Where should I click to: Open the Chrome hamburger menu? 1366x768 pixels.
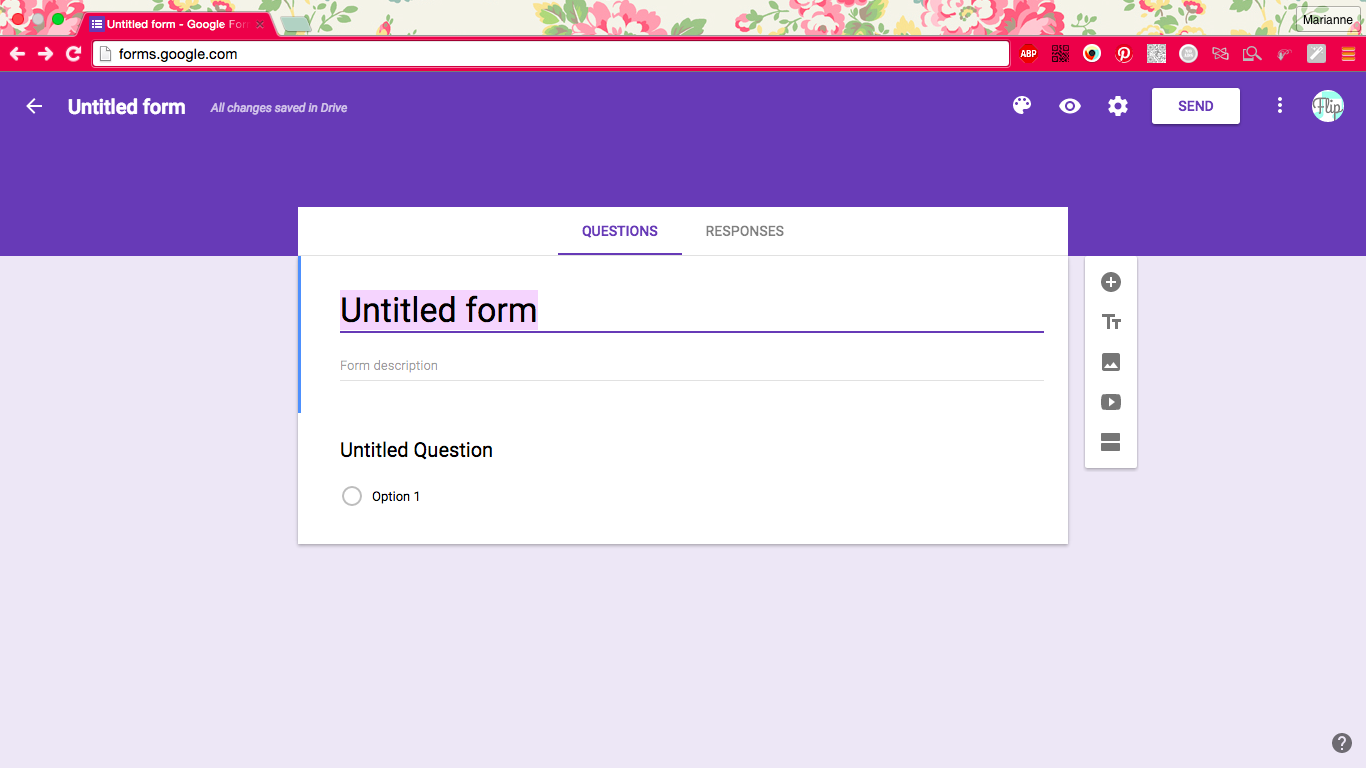click(x=1348, y=54)
